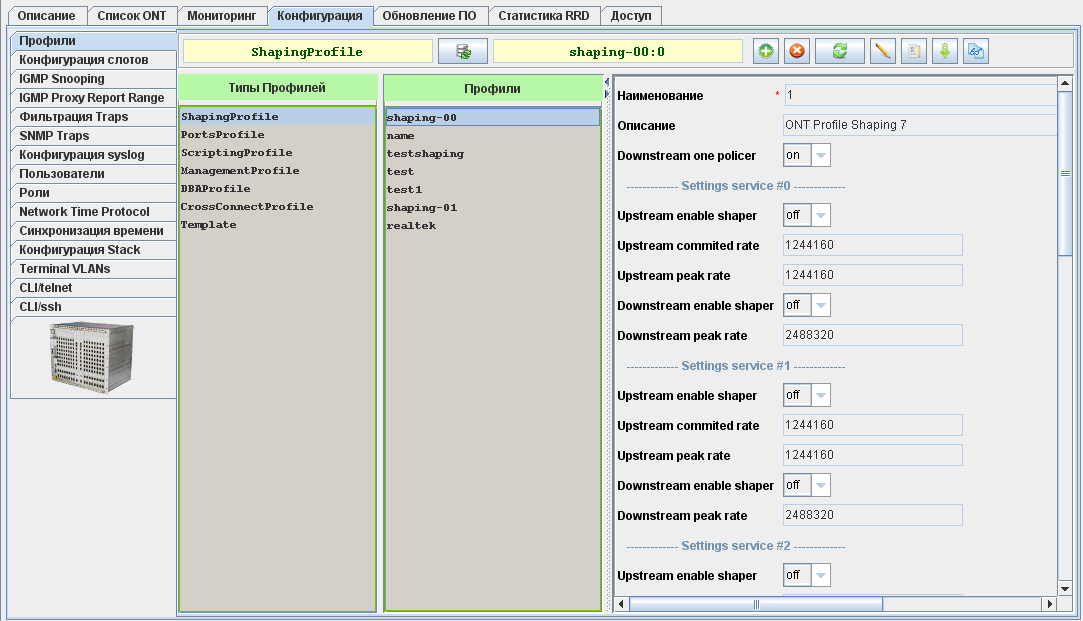
Task: Open IGMP Proxy Report Range item
Action: pyautogui.click(x=94, y=98)
